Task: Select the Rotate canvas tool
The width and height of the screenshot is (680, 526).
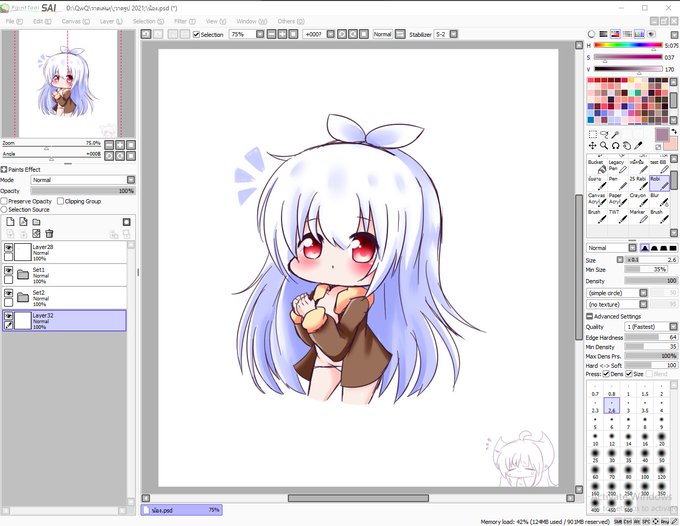Action: (615, 146)
